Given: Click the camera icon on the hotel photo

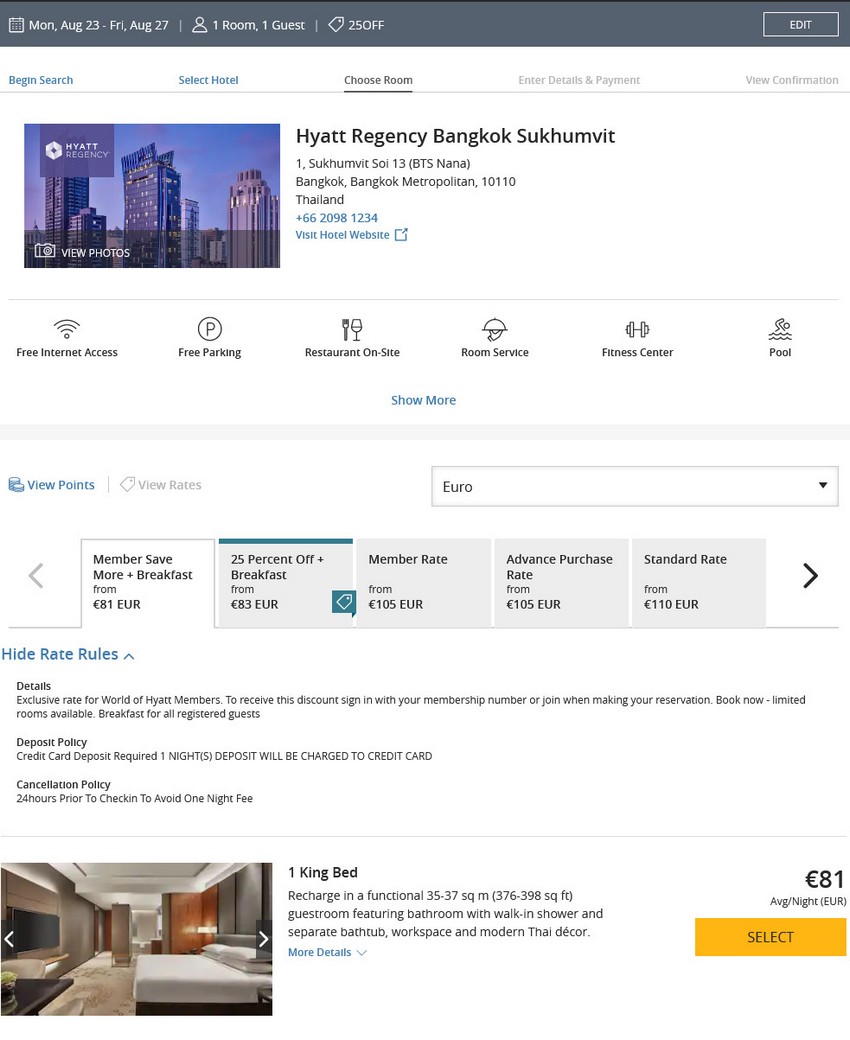Looking at the screenshot, I should (x=44, y=251).
